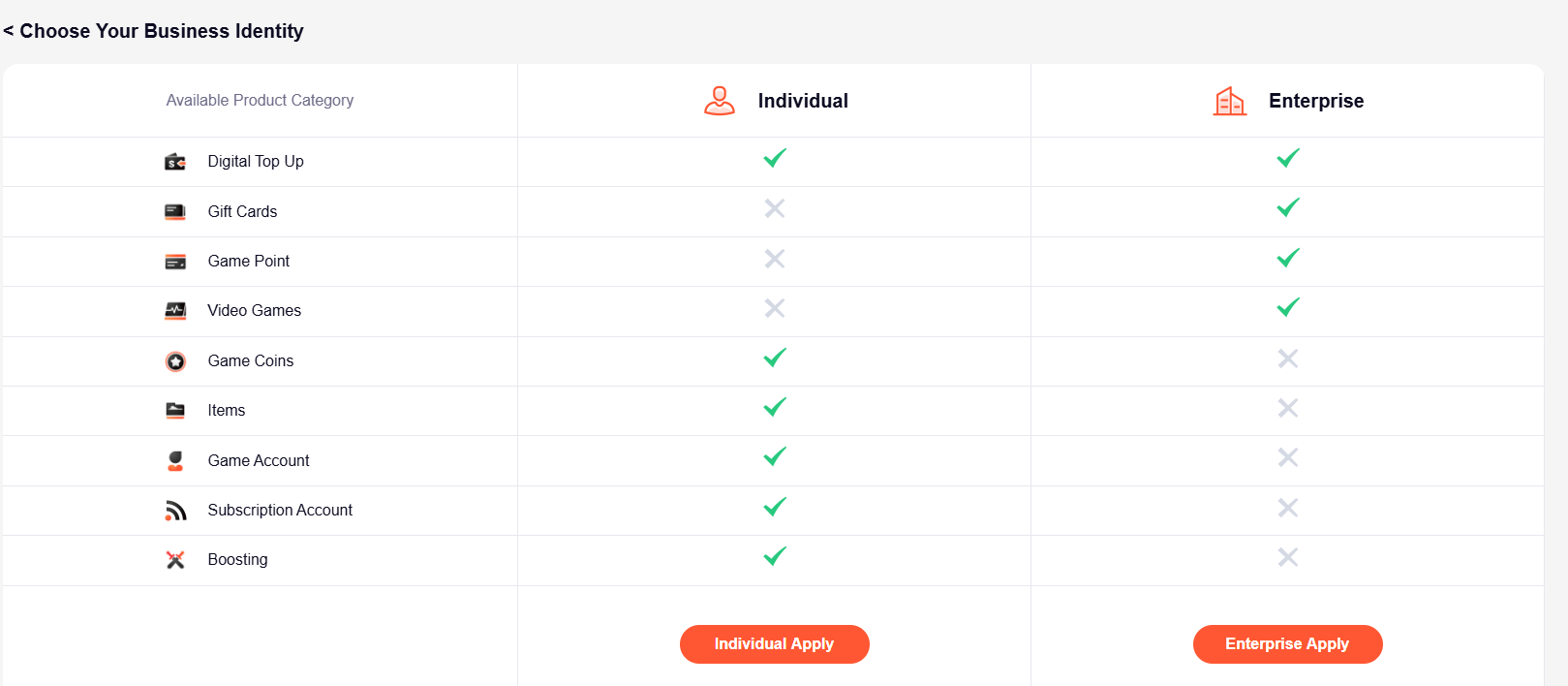The height and width of the screenshot is (686, 1568).
Task: Click the Game Point card icon
Action: [175, 262]
